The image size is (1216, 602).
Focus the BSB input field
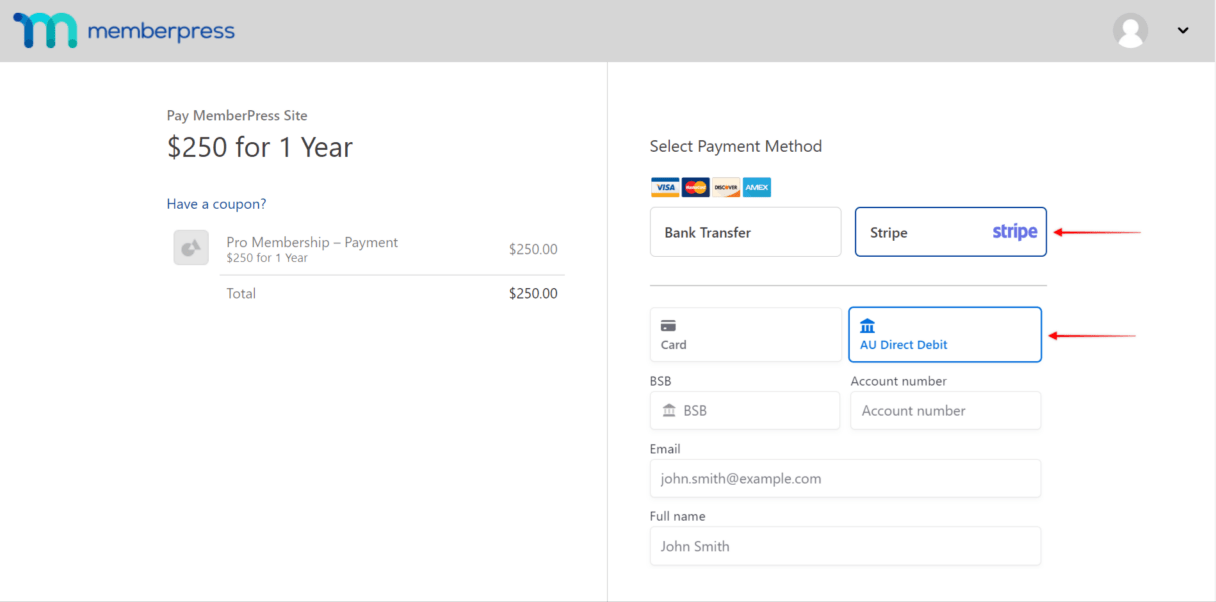(x=745, y=410)
